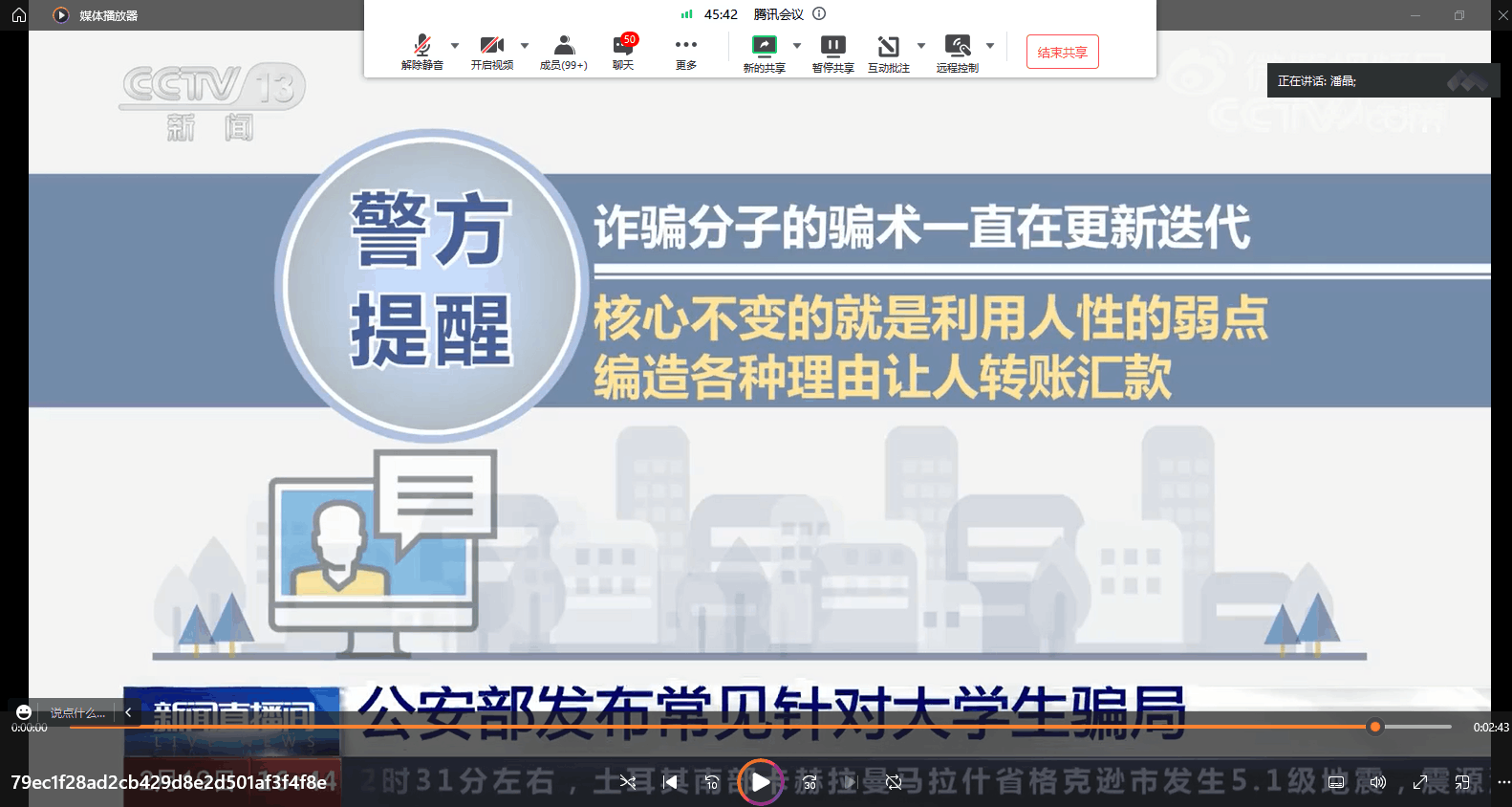This screenshot has width=1512, height=807.
Task: Seek within the orange progress bar
Action: [722, 727]
